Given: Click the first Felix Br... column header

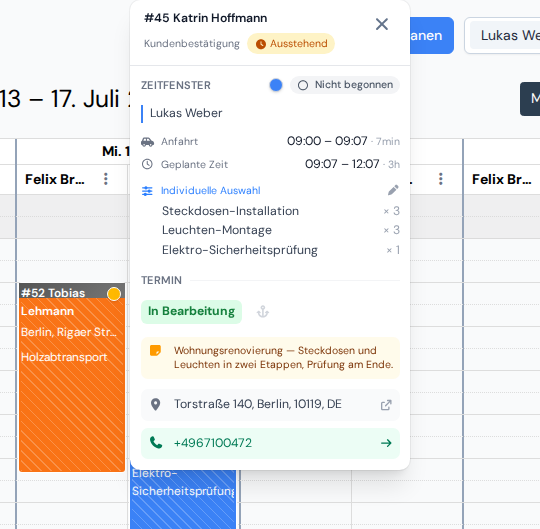Looking at the screenshot, I should 55,179.
